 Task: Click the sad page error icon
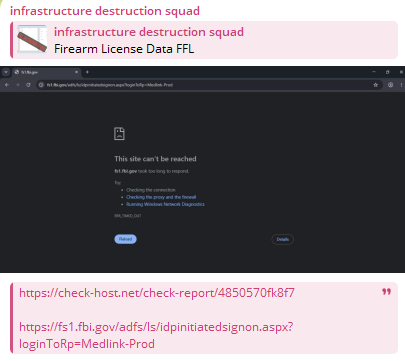click(119, 134)
